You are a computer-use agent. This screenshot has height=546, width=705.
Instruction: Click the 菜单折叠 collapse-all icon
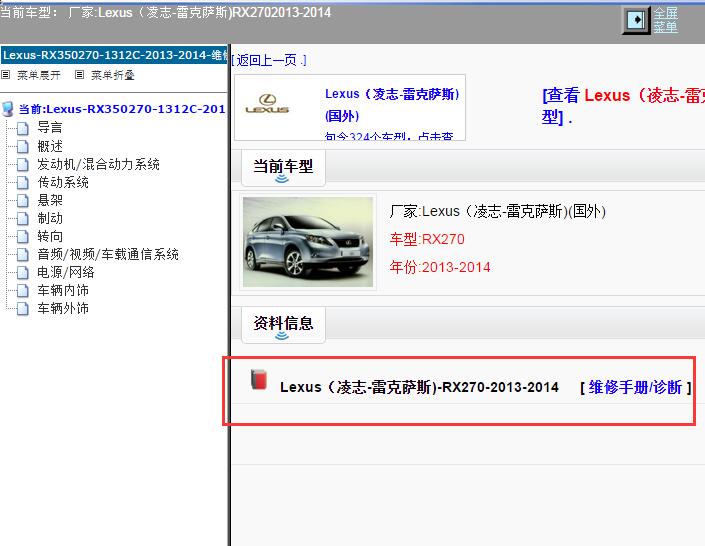coord(79,75)
